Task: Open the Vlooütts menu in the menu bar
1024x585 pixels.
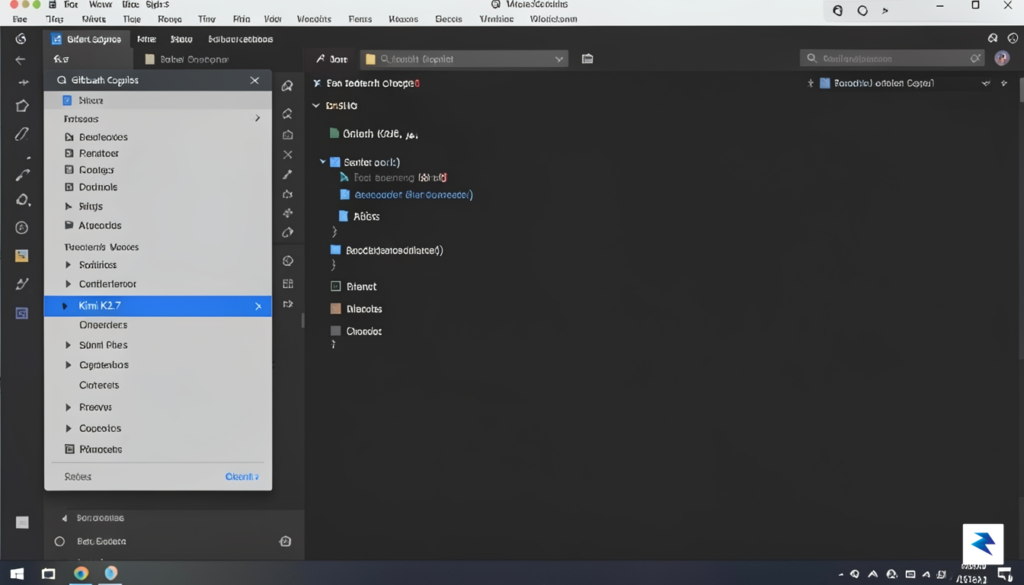Action: coord(314,19)
